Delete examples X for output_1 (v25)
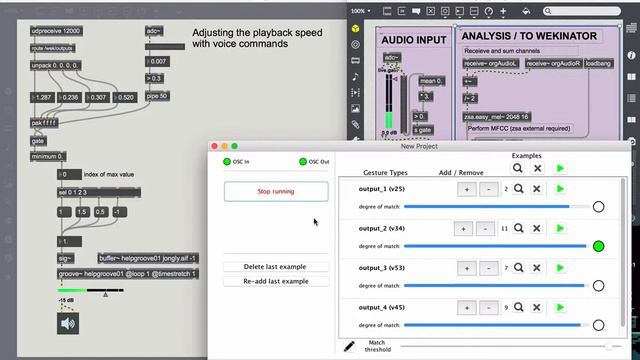 coord(537,189)
